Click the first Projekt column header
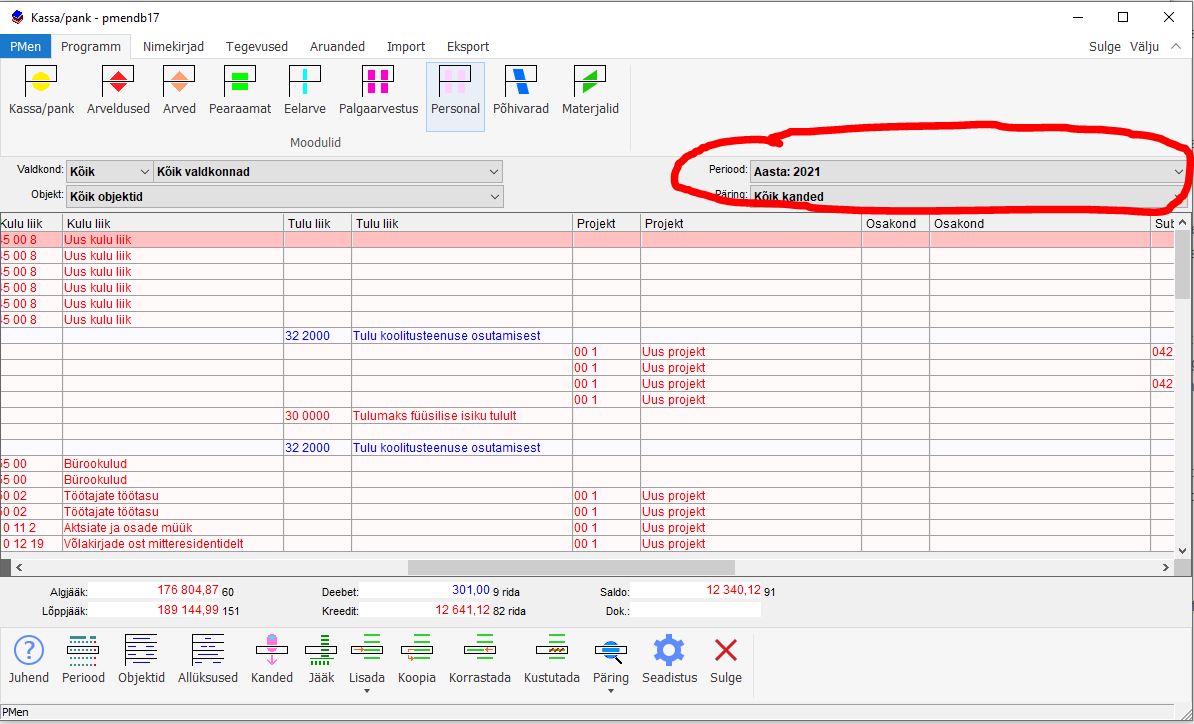 tap(606, 224)
